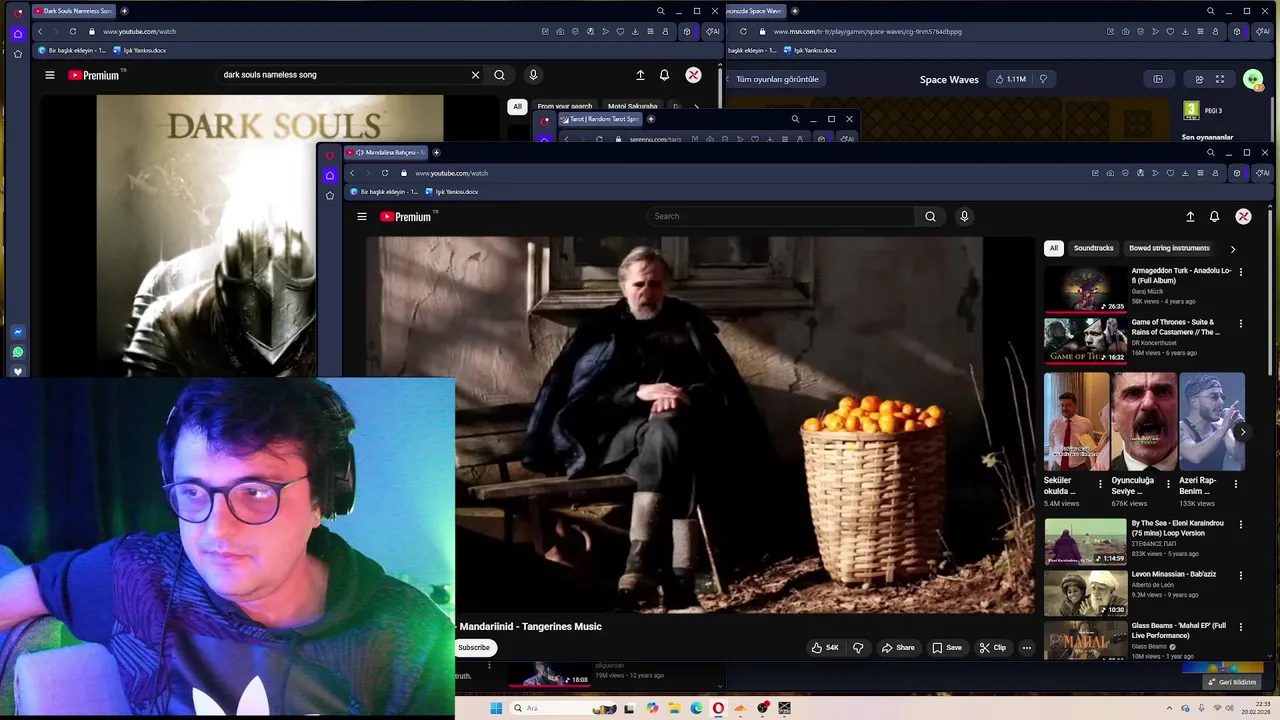This screenshot has height=720, width=1280.
Task: Open options for By The Sea video
Action: coord(1241,524)
